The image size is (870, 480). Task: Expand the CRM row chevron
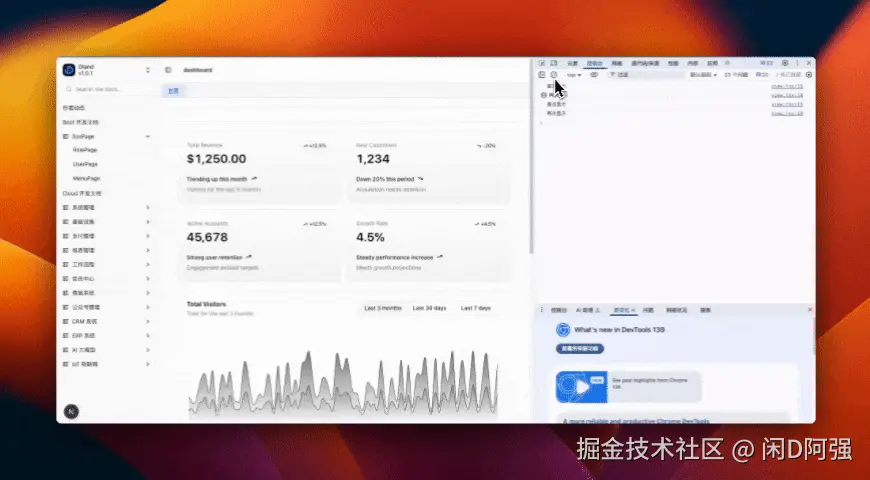click(x=148, y=321)
